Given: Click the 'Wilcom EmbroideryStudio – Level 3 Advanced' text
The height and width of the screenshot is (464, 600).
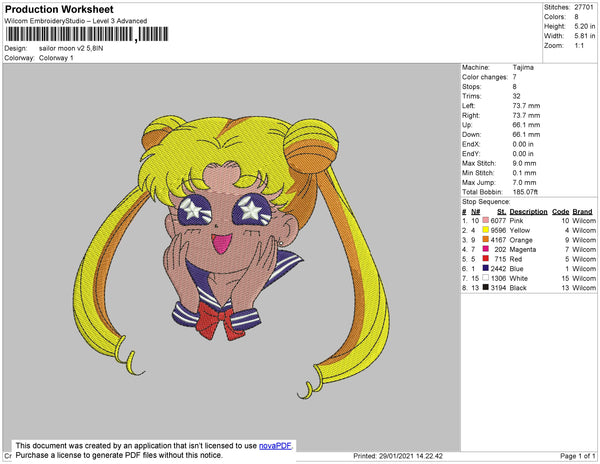Looking at the screenshot, I should (76, 21).
